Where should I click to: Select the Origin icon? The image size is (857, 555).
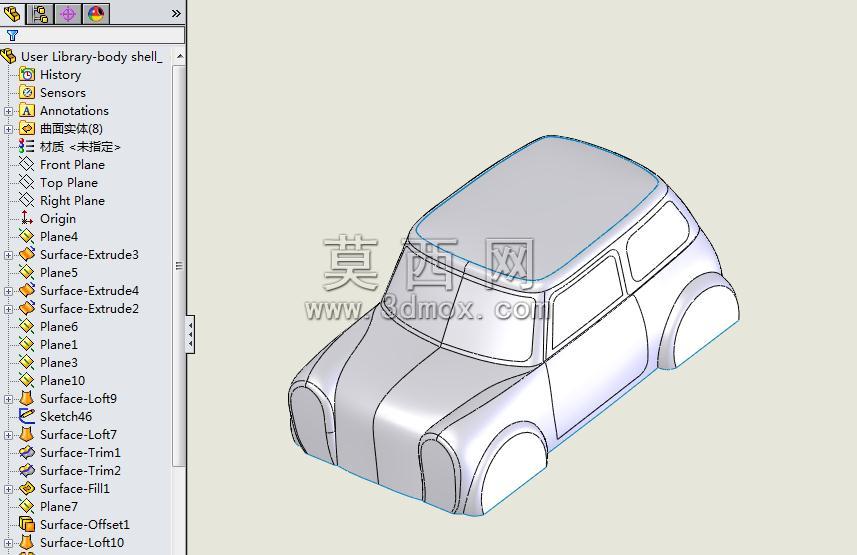[27, 218]
